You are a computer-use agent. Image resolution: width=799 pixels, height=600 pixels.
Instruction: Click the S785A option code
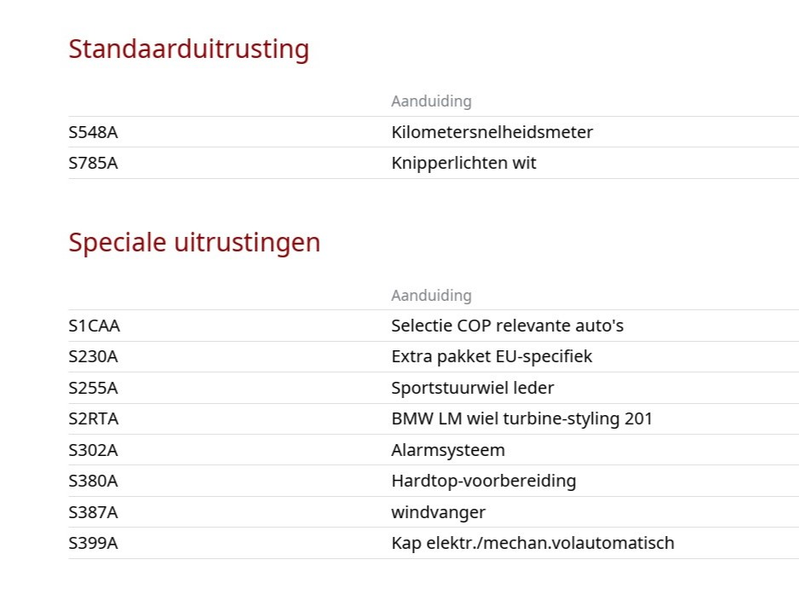(93, 163)
